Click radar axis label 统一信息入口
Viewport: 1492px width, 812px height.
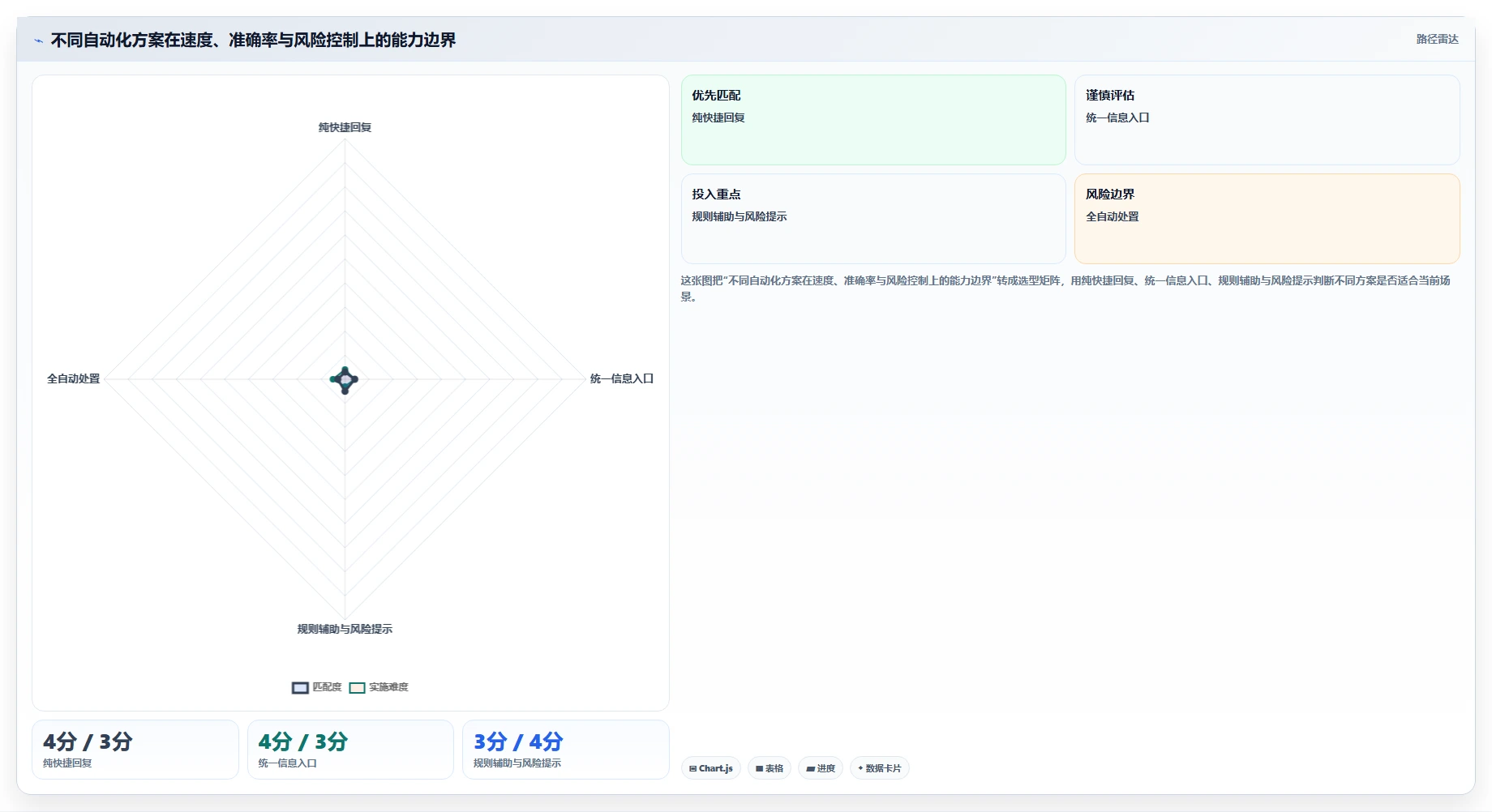click(622, 378)
